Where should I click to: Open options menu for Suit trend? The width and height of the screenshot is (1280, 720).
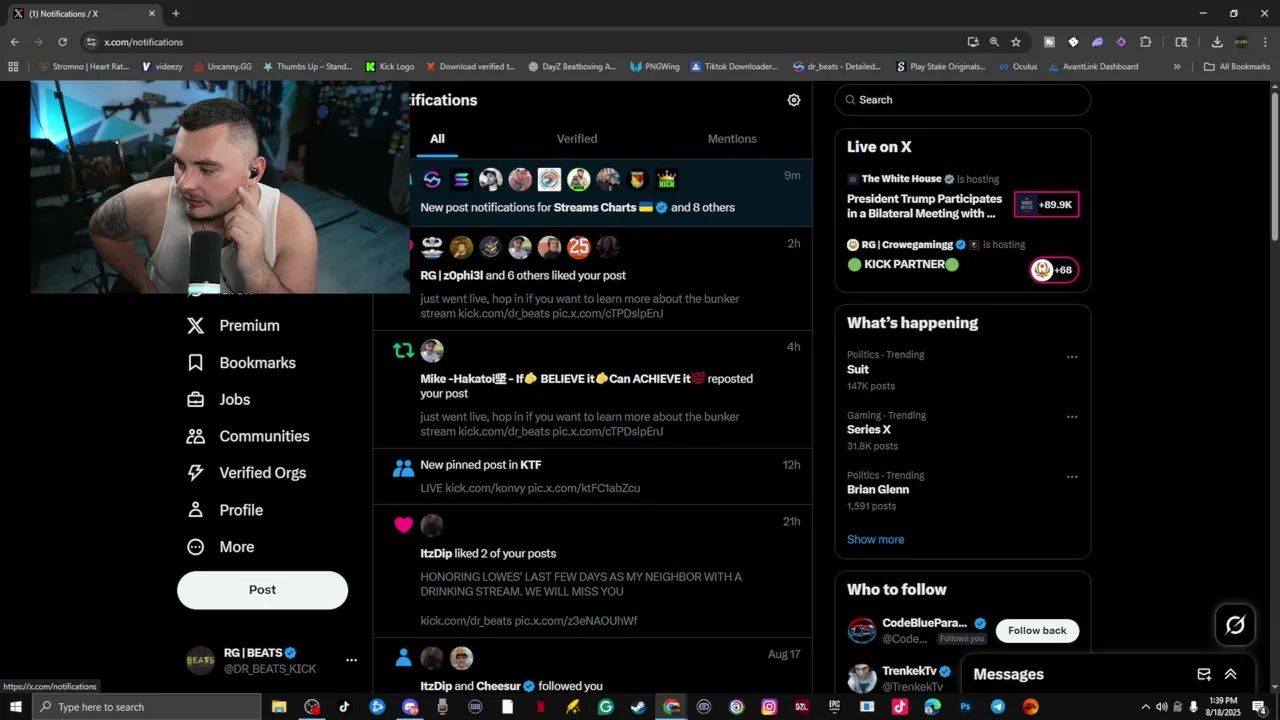1072,357
